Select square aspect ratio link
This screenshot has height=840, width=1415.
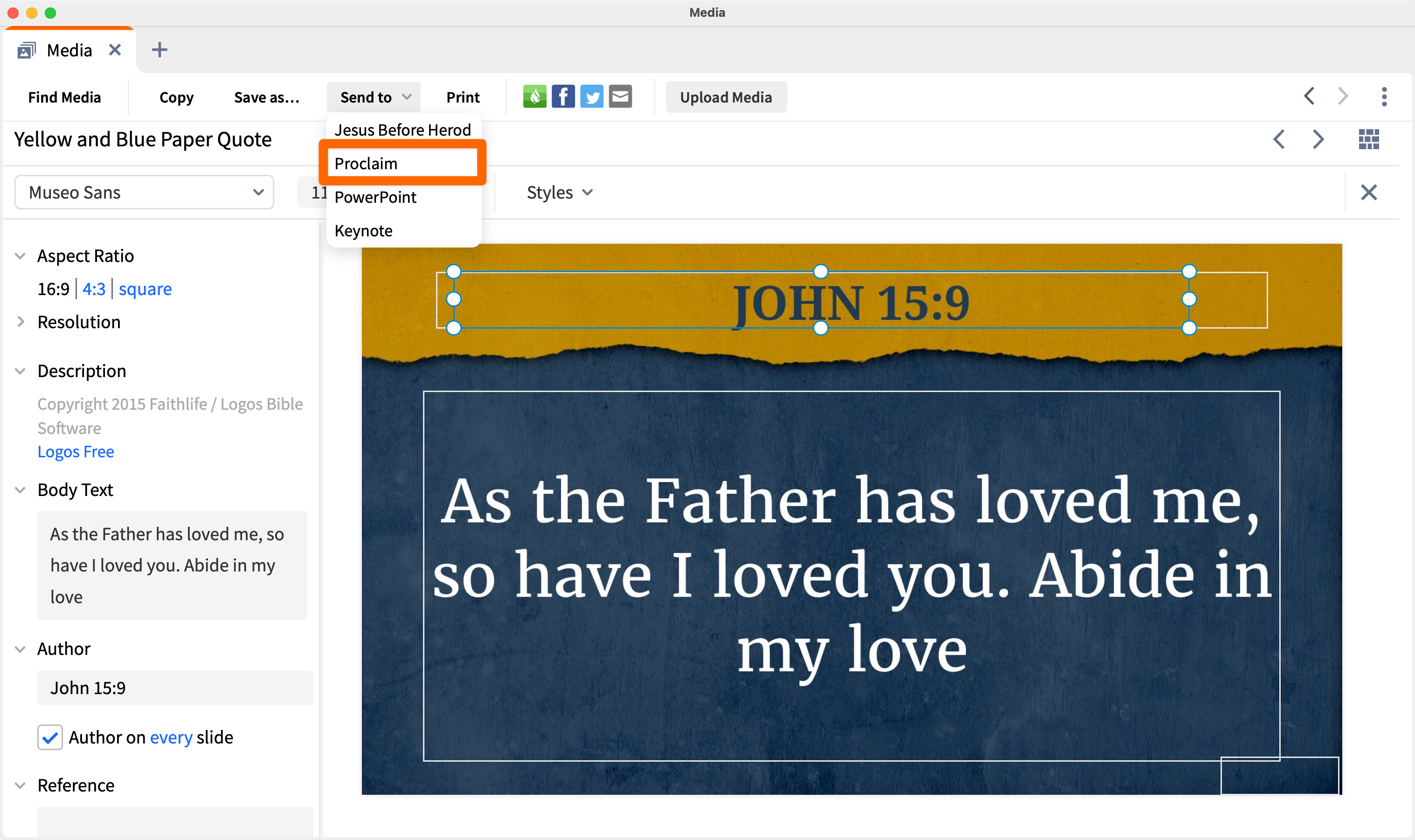[x=145, y=289]
